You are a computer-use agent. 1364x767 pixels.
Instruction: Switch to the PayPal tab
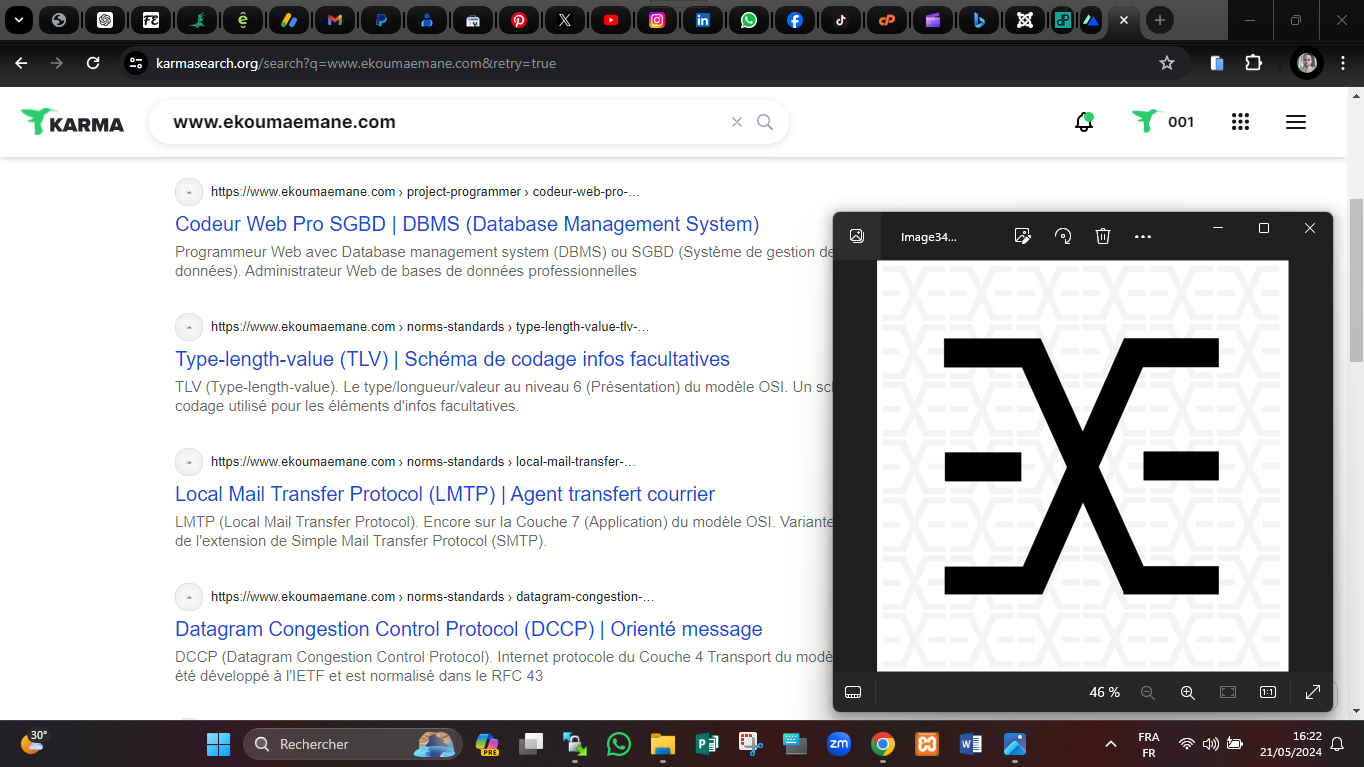tap(381, 20)
